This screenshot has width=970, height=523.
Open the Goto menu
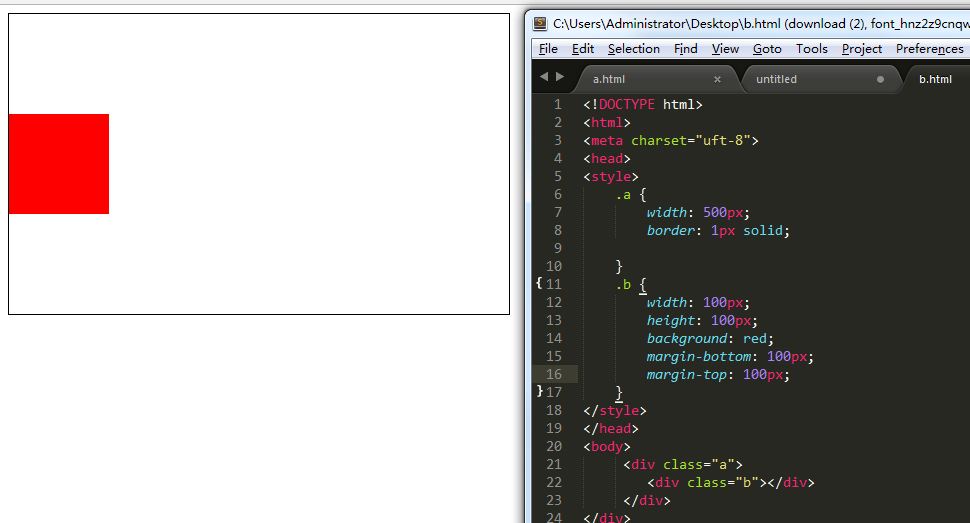(767, 49)
